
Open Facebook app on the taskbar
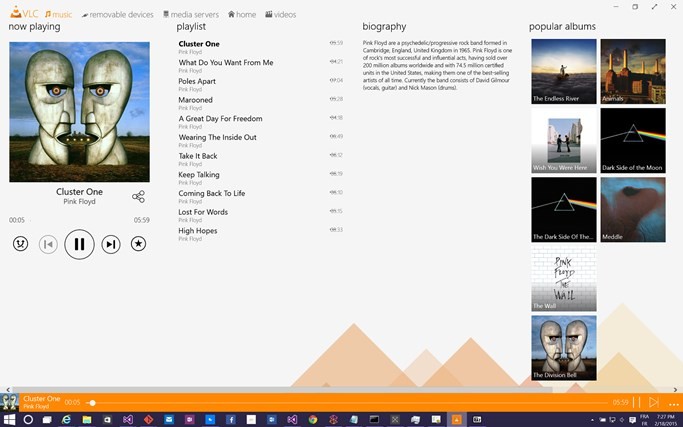[231, 420]
